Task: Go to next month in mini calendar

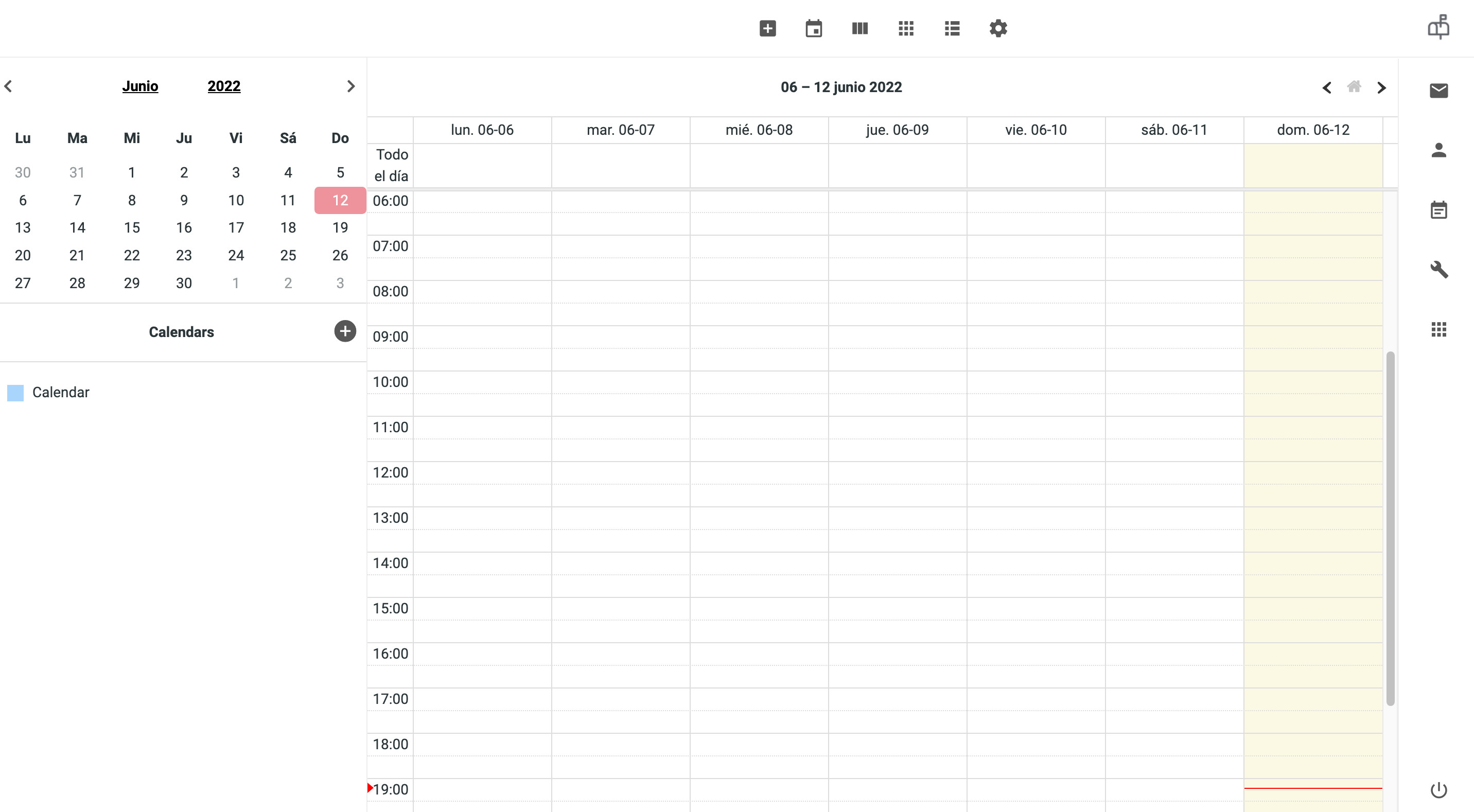Action: [351, 86]
